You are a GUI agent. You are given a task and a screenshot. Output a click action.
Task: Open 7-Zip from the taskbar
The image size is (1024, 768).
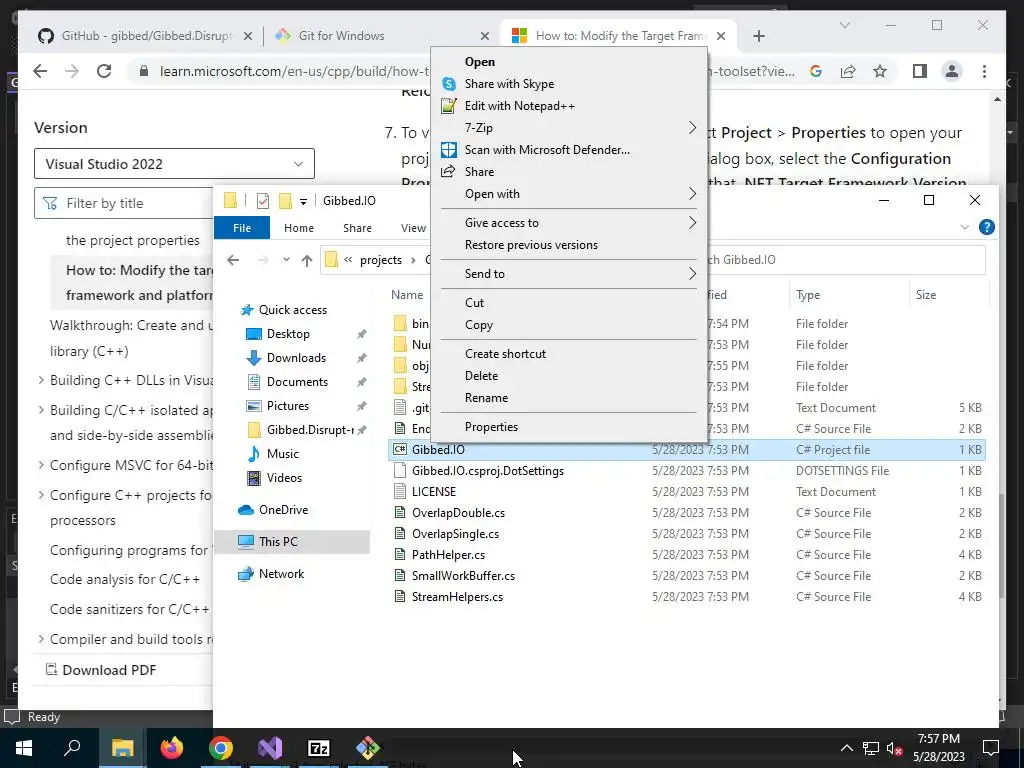point(319,748)
